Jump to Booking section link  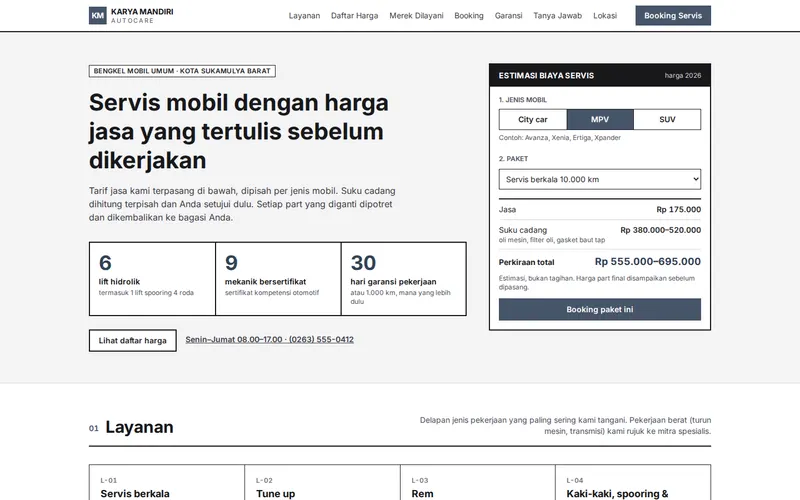pyautogui.click(x=469, y=16)
